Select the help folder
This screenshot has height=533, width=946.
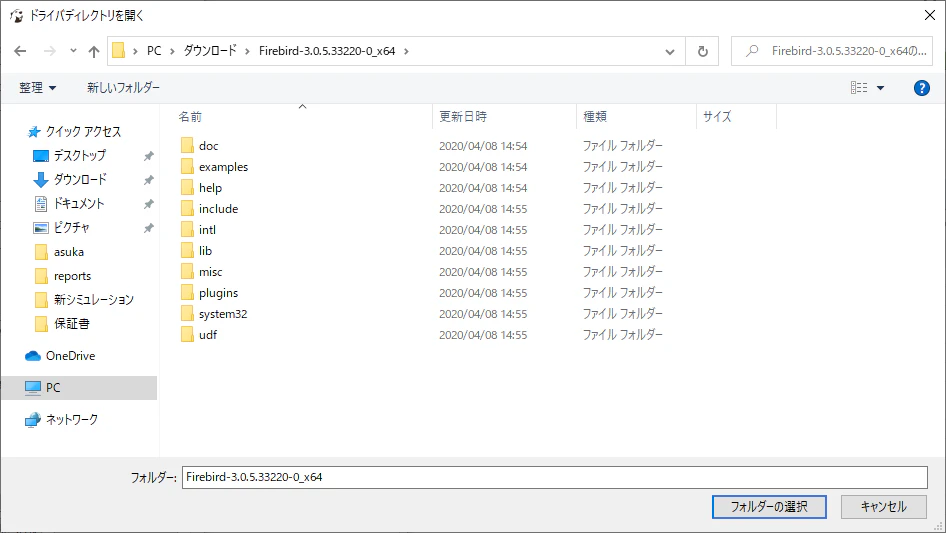(x=211, y=188)
